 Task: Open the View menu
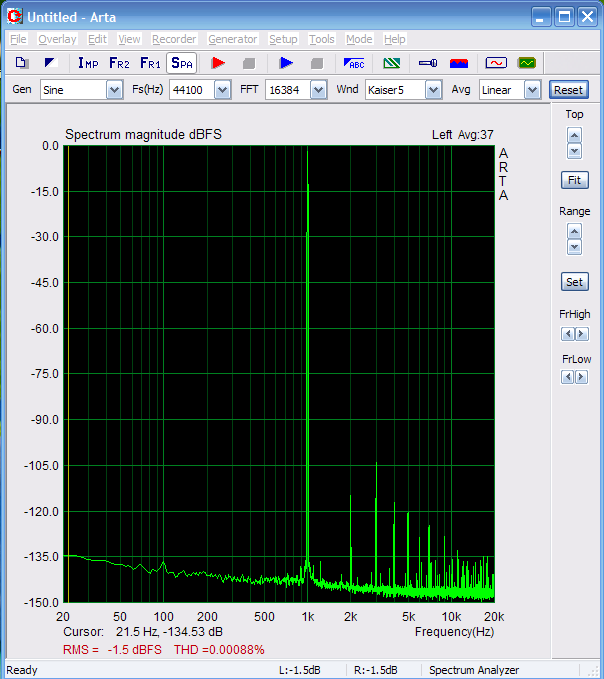coord(129,39)
